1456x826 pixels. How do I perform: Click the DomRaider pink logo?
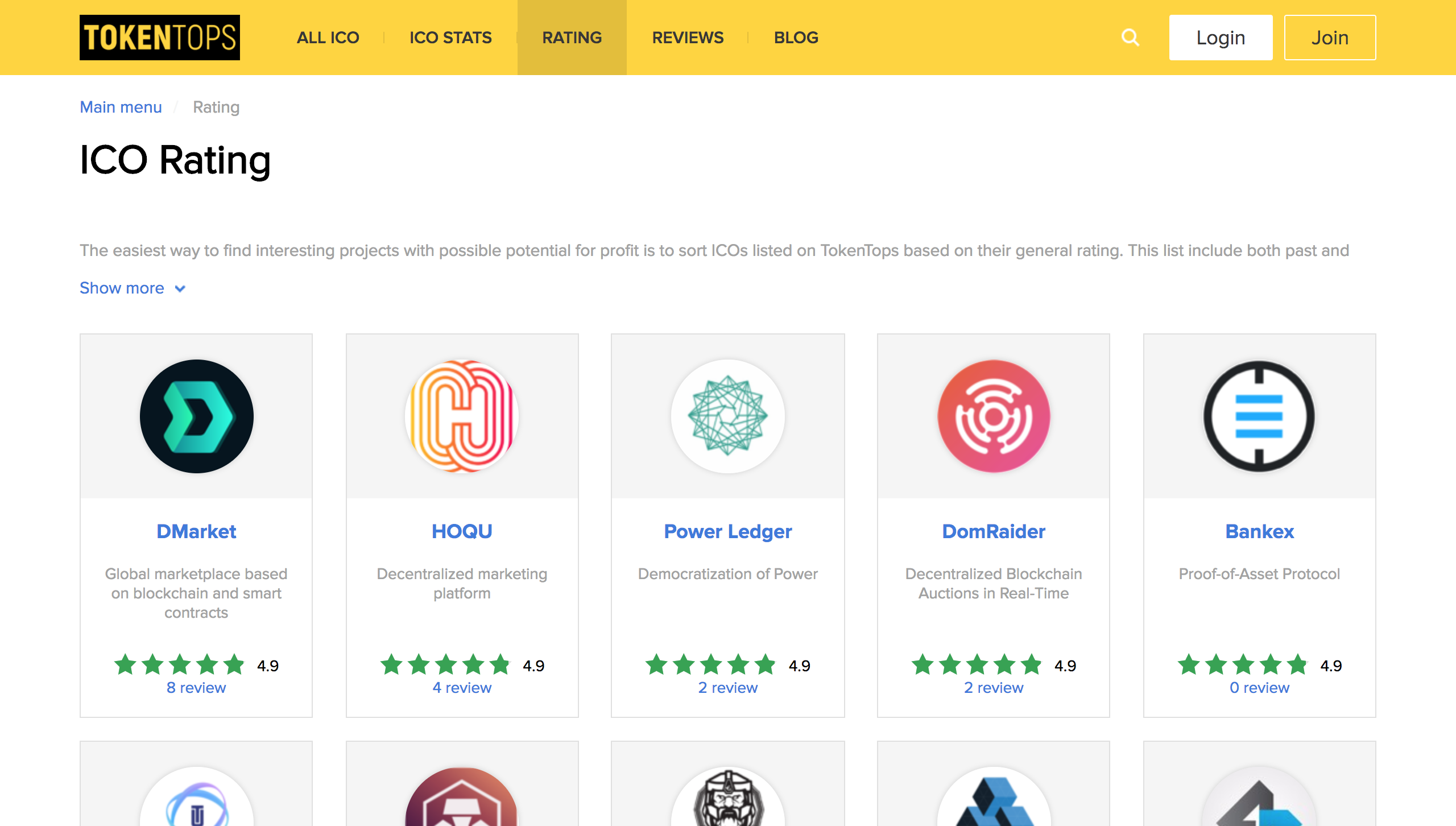(992, 416)
